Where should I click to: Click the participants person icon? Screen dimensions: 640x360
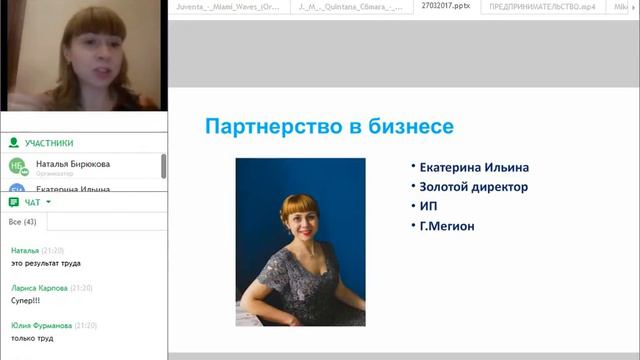tap(13, 142)
